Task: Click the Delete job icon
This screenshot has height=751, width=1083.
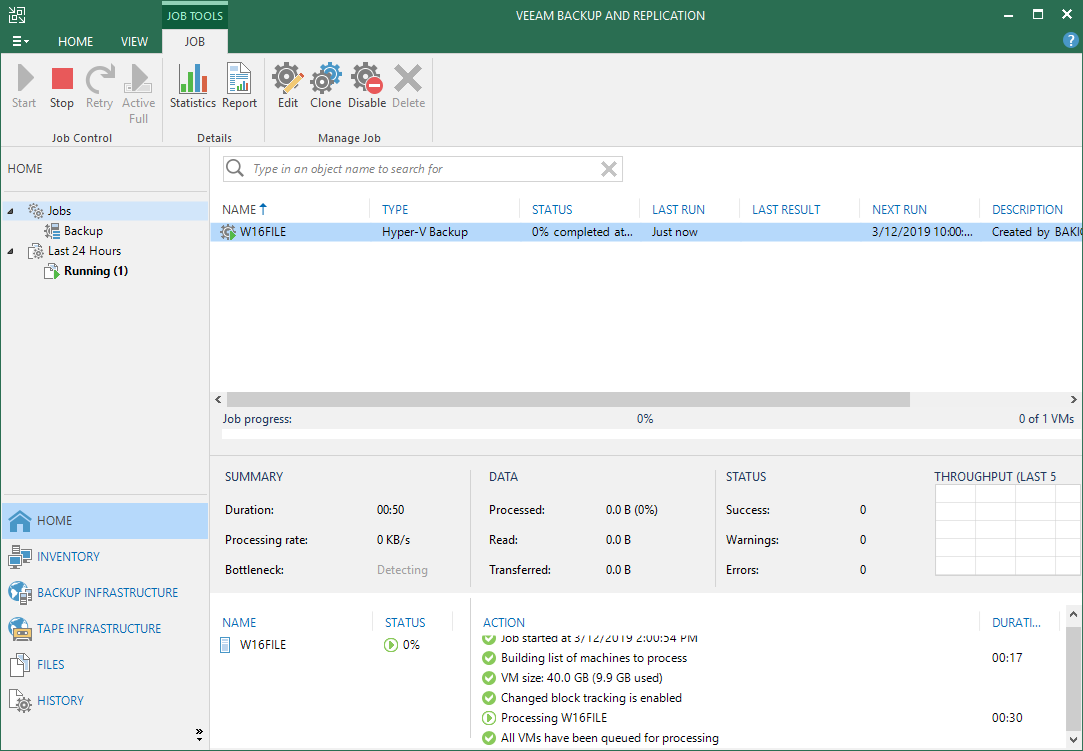Action: coord(408,86)
